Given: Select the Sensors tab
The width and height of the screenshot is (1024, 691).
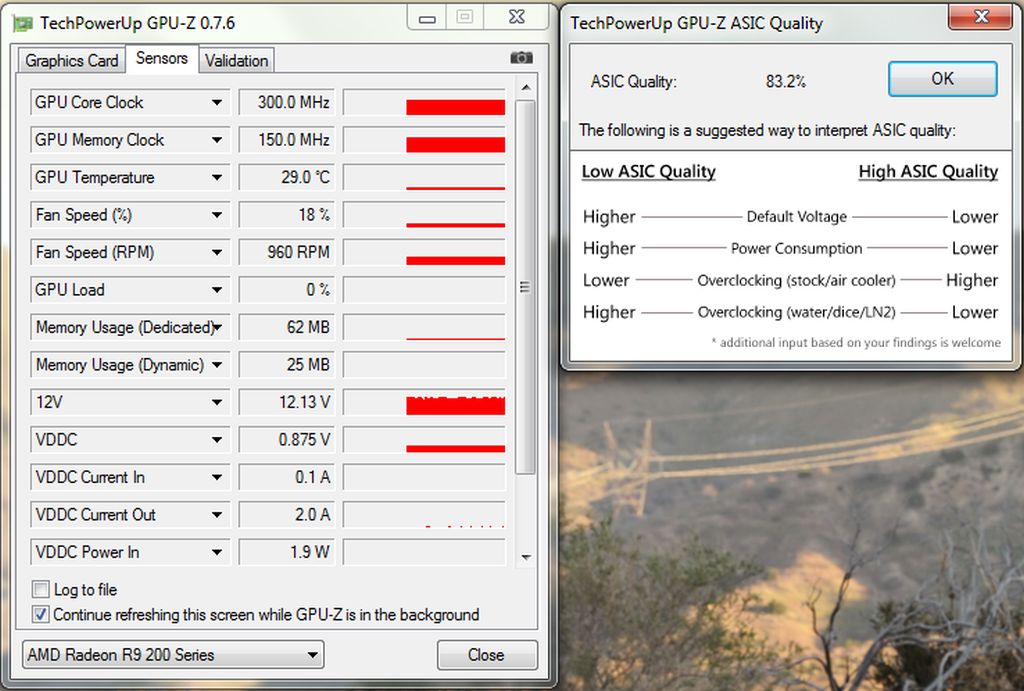Looking at the screenshot, I should pyautogui.click(x=162, y=58).
